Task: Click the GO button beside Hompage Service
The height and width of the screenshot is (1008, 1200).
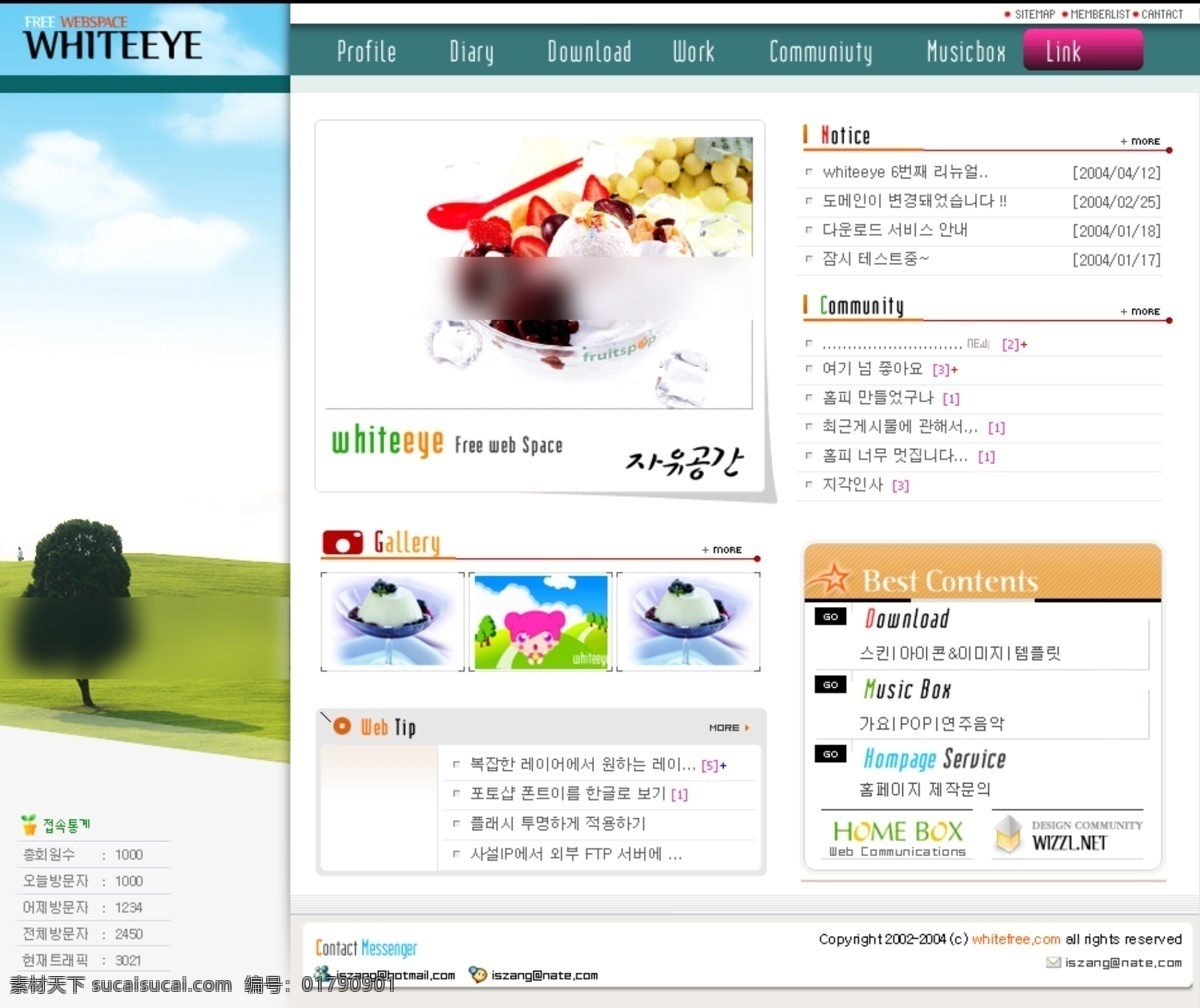Action: click(830, 754)
